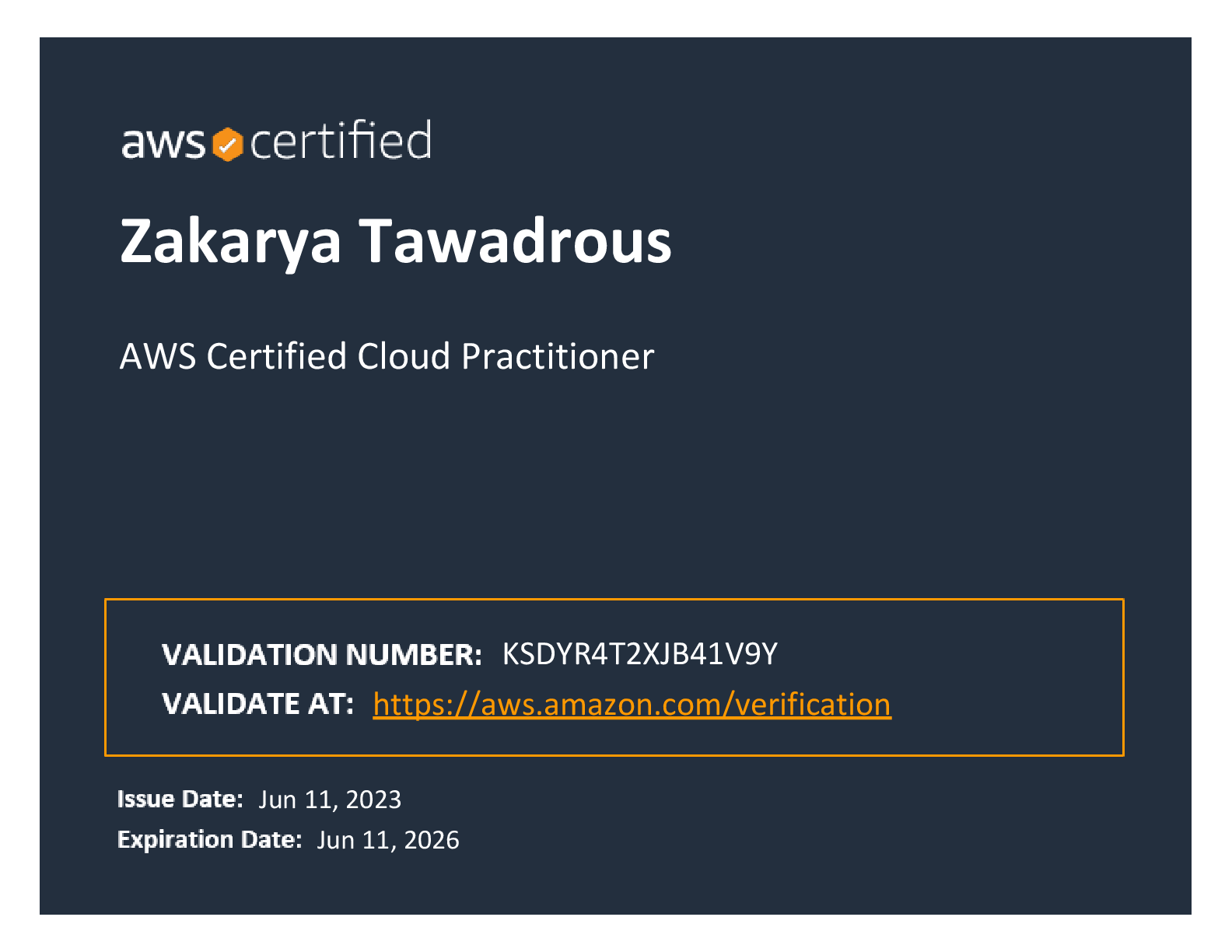Click the word "Cloud" in certification title
The height and width of the screenshot is (952, 1232).
click(x=404, y=356)
